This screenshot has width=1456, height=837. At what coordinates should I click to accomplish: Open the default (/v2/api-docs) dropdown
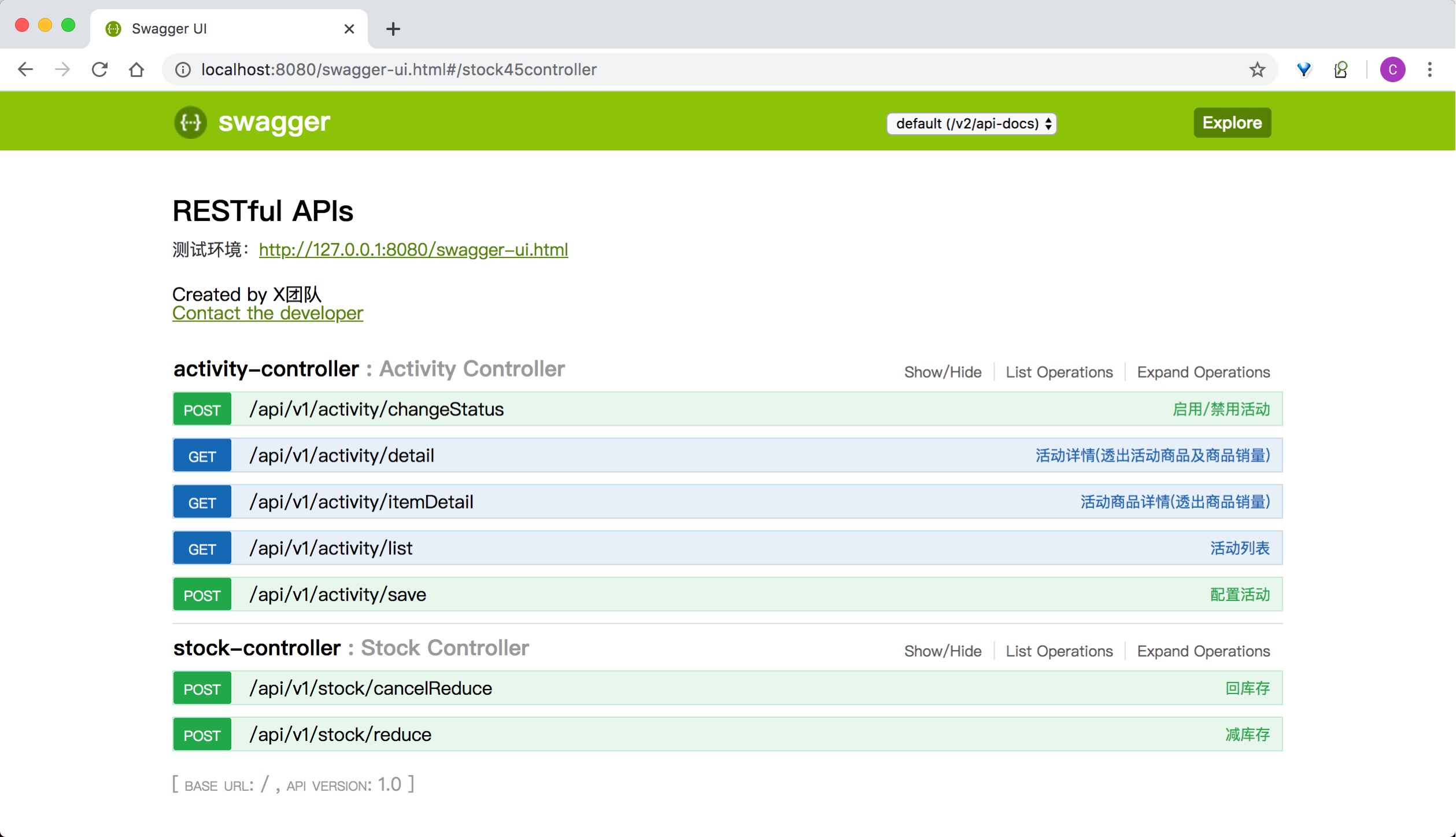pyautogui.click(x=971, y=123)
